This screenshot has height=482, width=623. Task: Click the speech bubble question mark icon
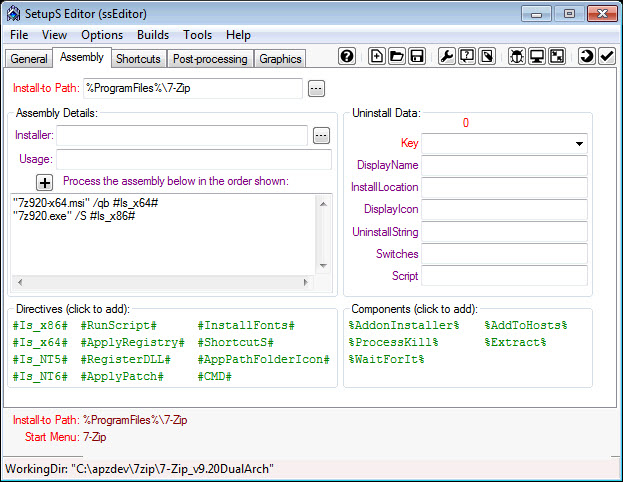click(x=467, y=56)
